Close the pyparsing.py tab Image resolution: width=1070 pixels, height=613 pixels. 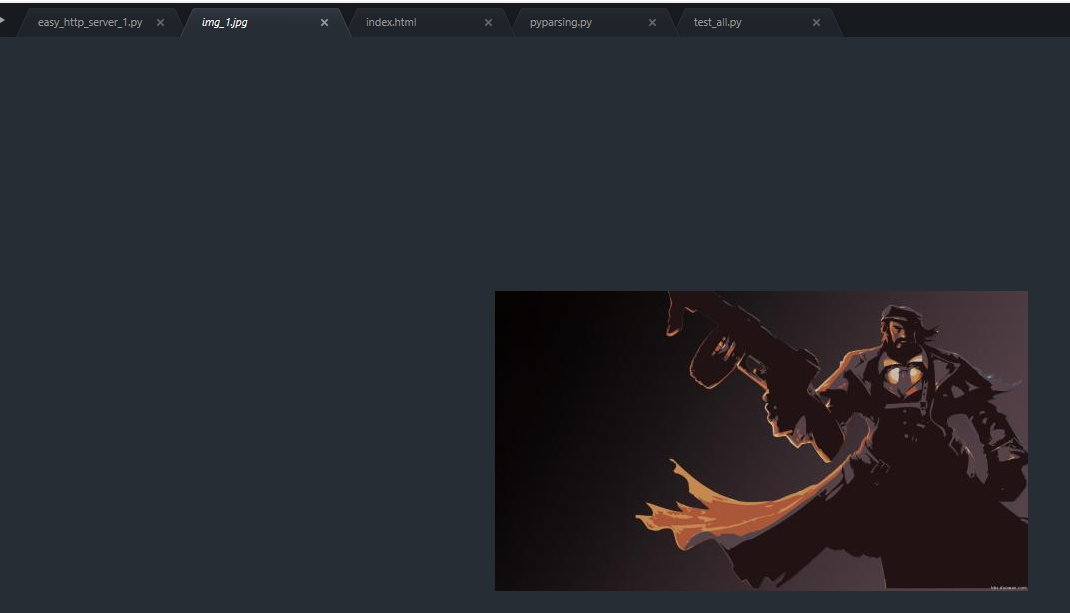click(652, 23)
